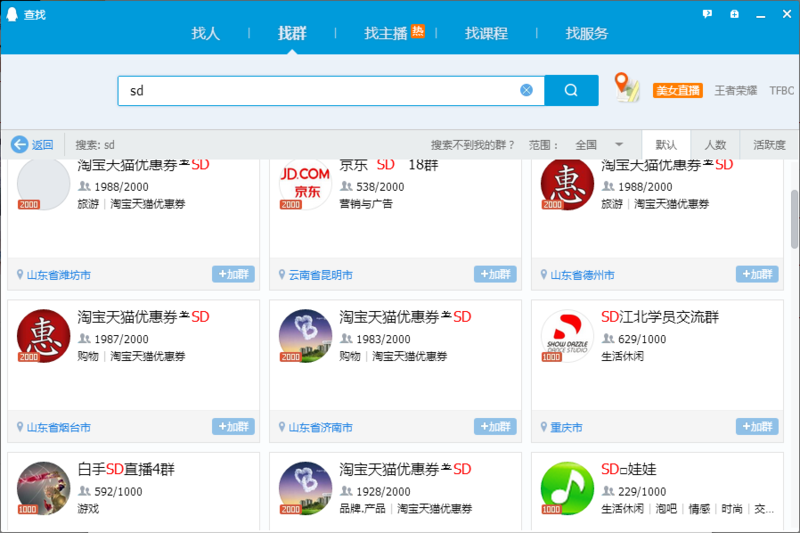Sort results by 活跃度
The height and width of the screenshot is (533, 800).
click(x=769, y=145)
